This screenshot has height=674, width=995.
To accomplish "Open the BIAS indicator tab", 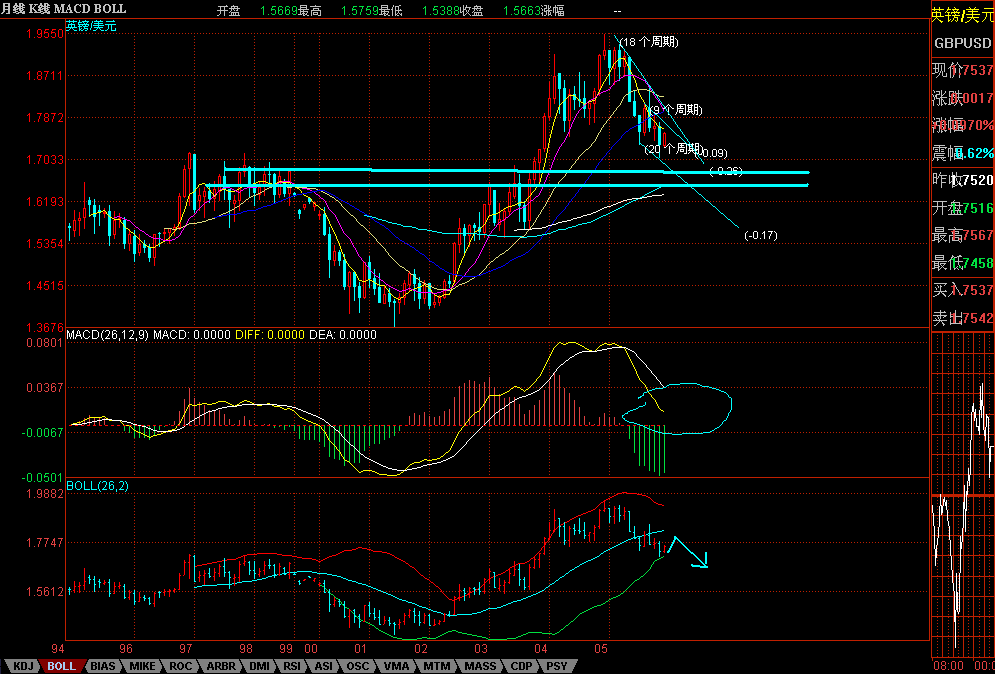I will coord(103,666).
